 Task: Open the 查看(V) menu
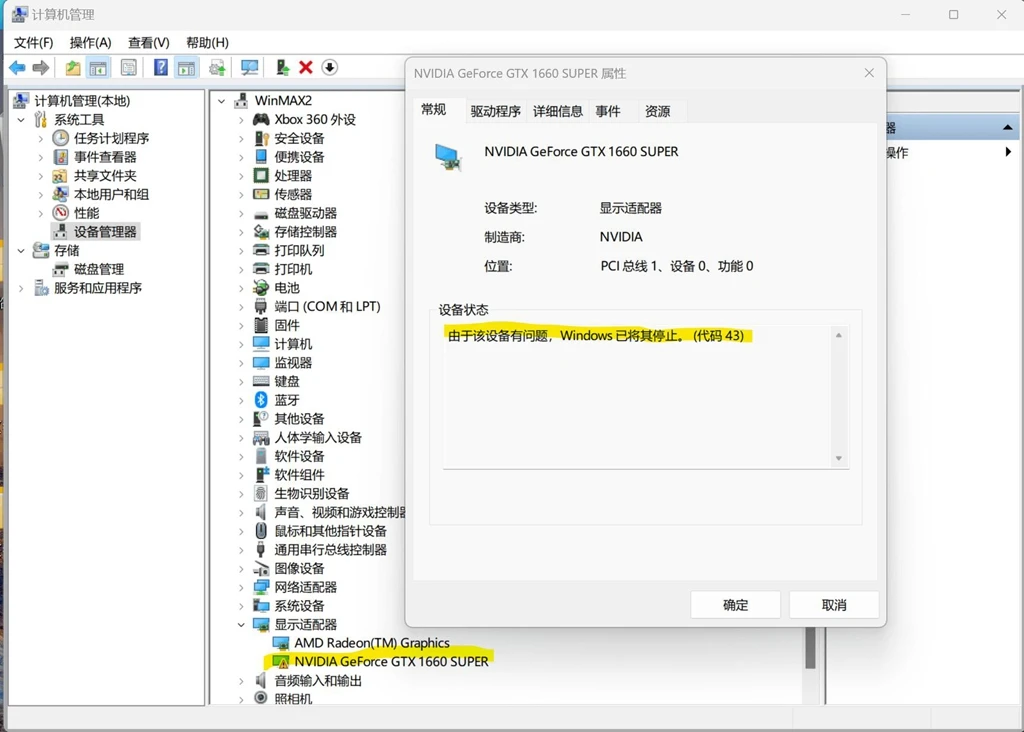coord(148,42)
